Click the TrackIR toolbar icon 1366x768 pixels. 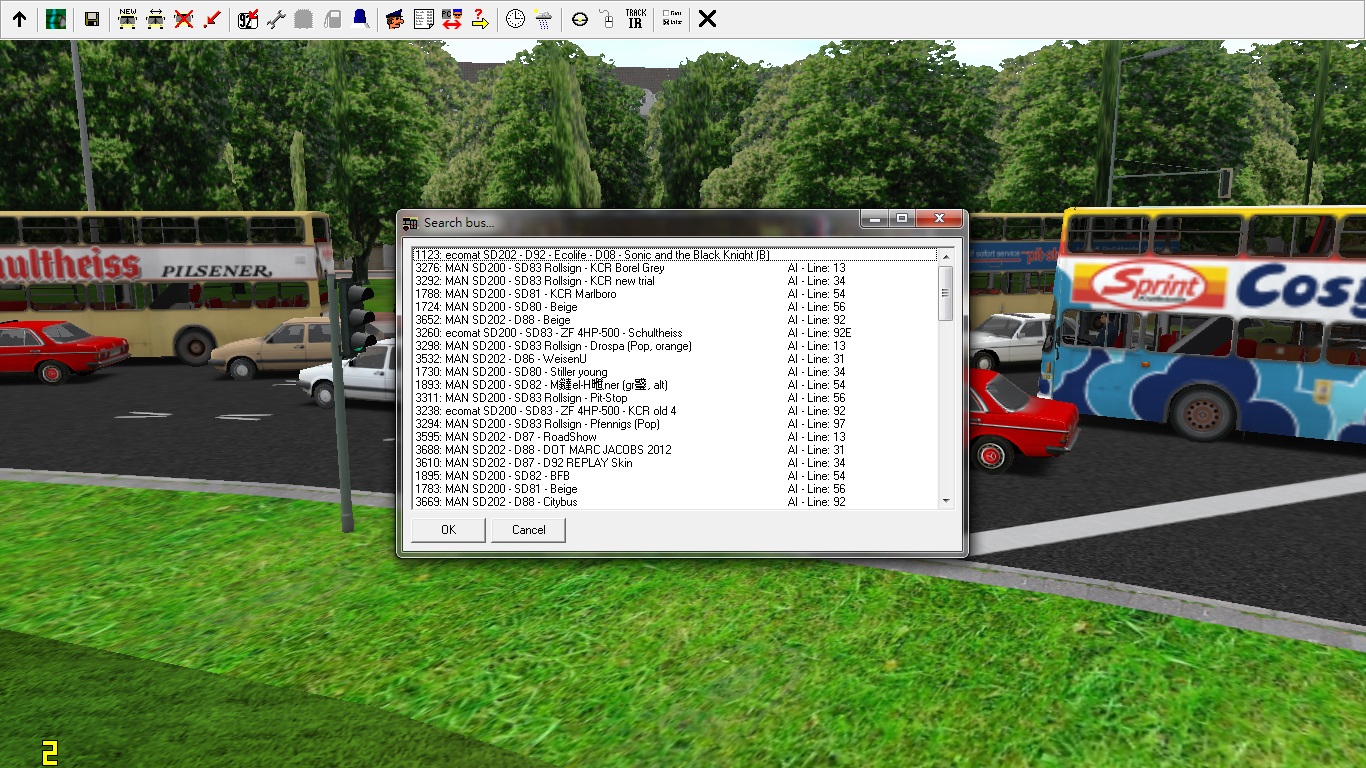(x=635, y=19)
